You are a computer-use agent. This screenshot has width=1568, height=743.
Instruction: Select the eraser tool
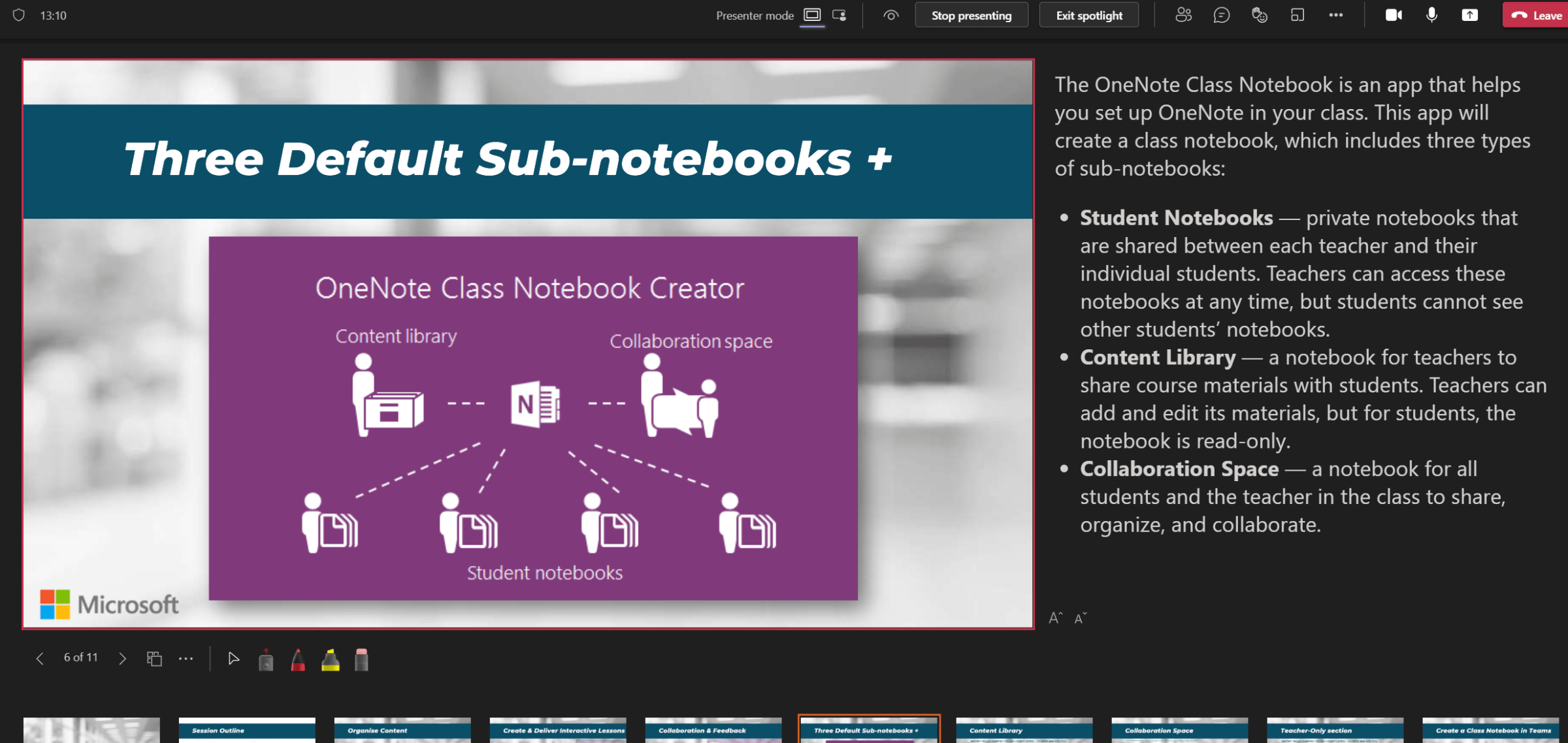coord(361,660)
